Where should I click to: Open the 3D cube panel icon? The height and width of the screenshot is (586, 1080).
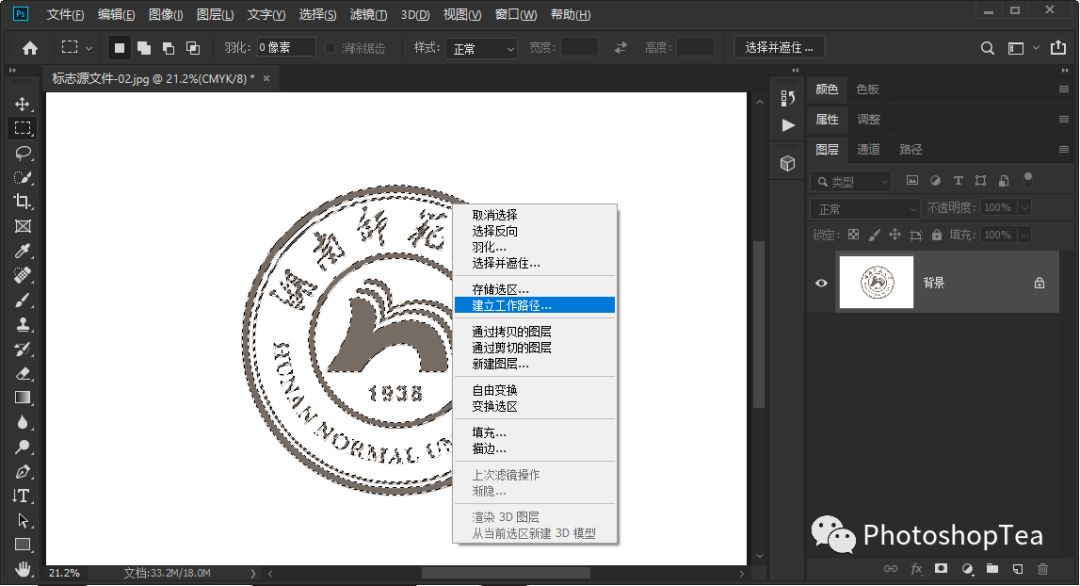tap(788, 164)
